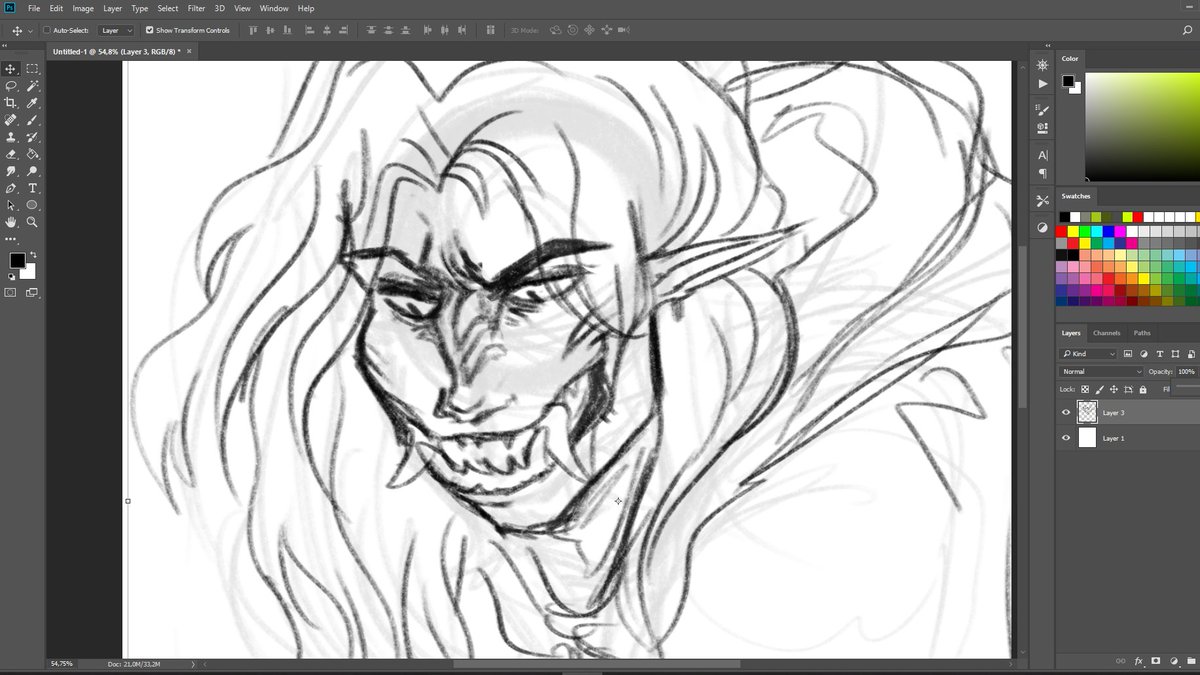1200x675 pixels.
Task: Click the Opacity 100% field
Action: click(x=1187, y=371)
